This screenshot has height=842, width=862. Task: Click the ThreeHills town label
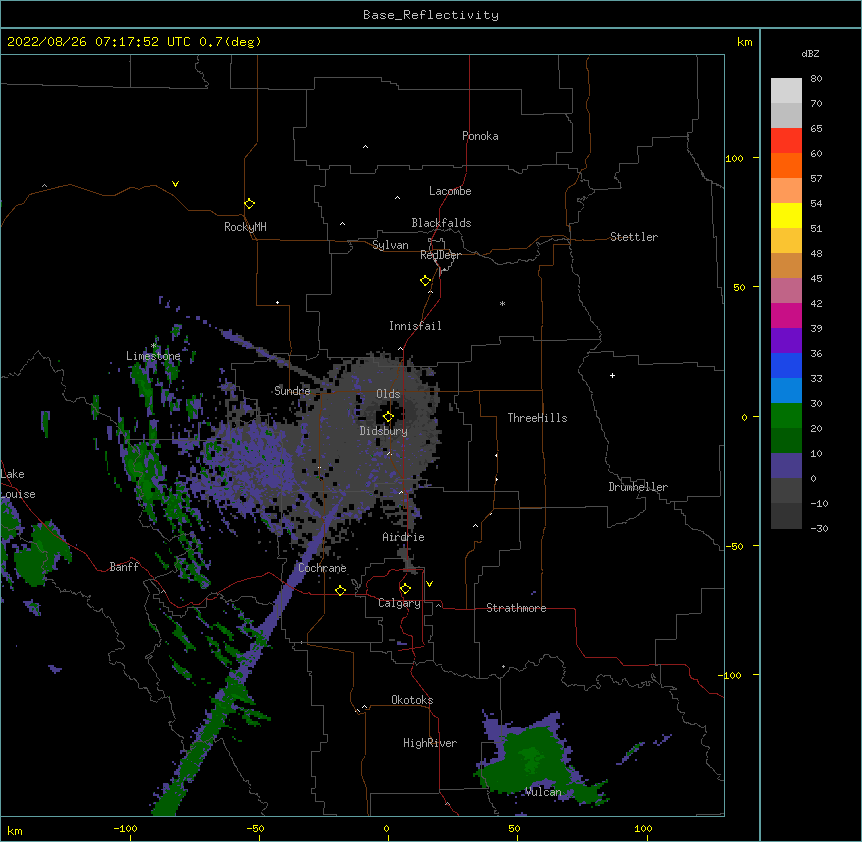[x=537, y=418]
